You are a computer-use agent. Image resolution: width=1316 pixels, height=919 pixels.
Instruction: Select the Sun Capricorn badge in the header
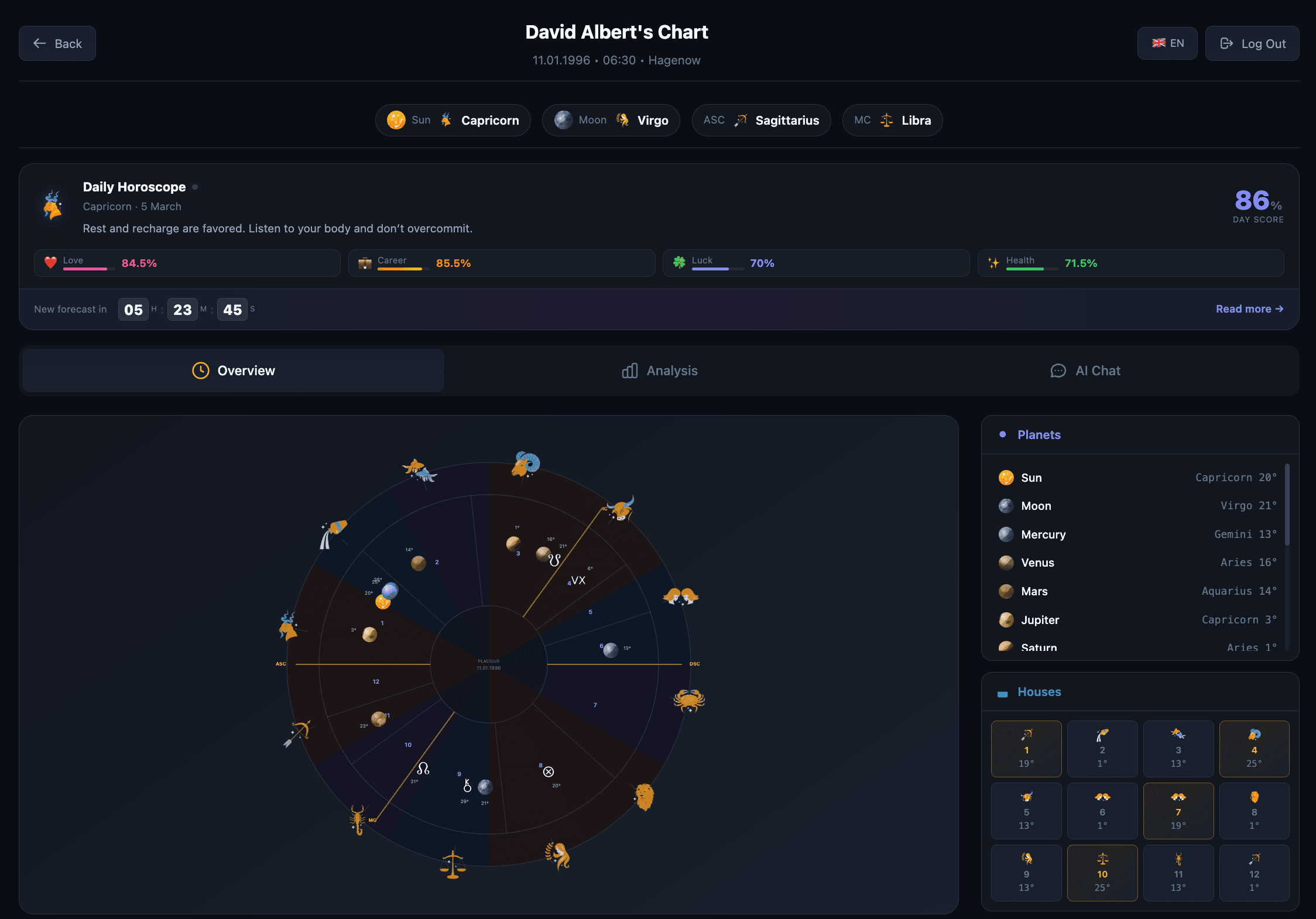tap(453, 120)
